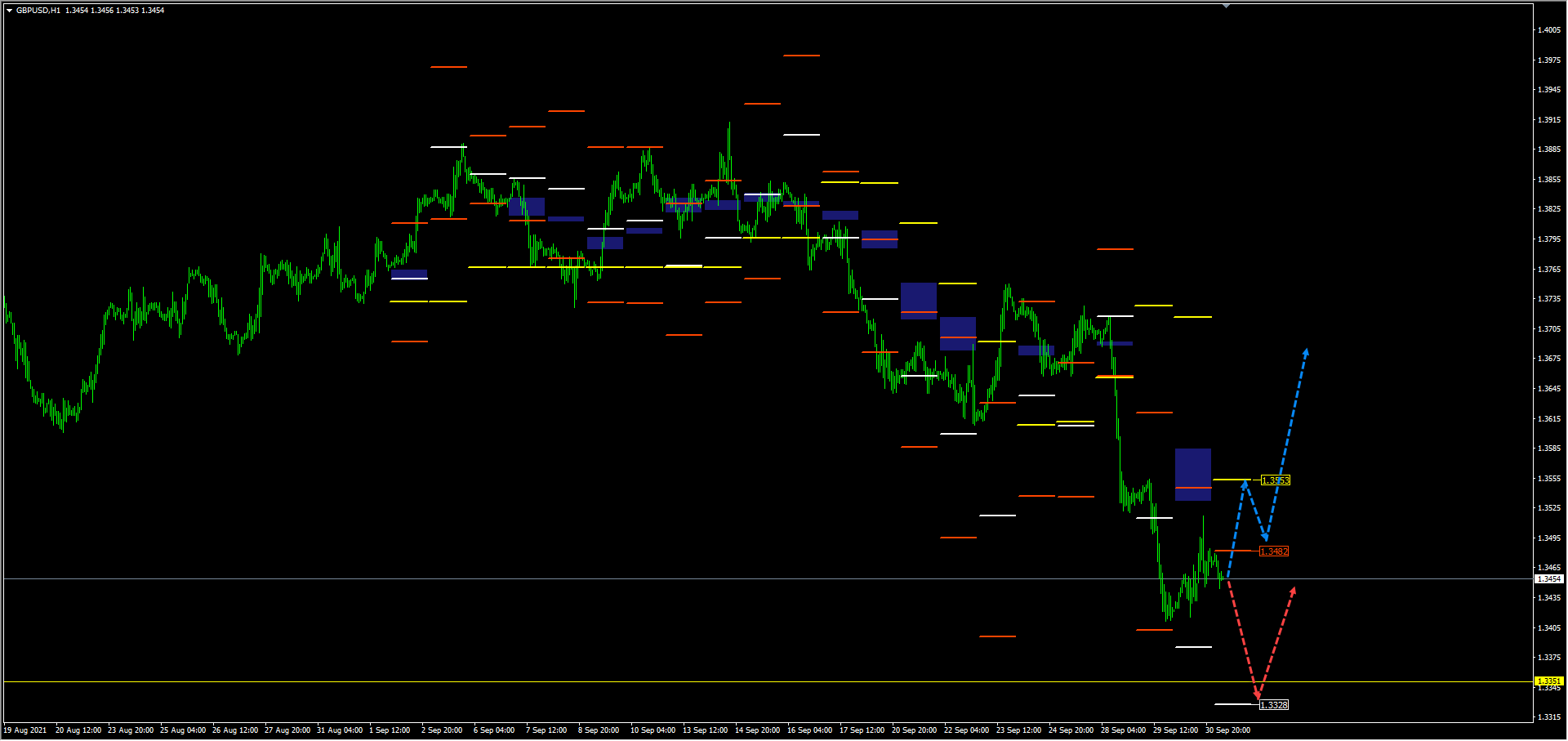Image resolution: width=1568 pixels, height=741 pixels.
Task: Click the yellow 1.3351 level tag on axis
Action: pyautogui.click(x=1549, y=681)
